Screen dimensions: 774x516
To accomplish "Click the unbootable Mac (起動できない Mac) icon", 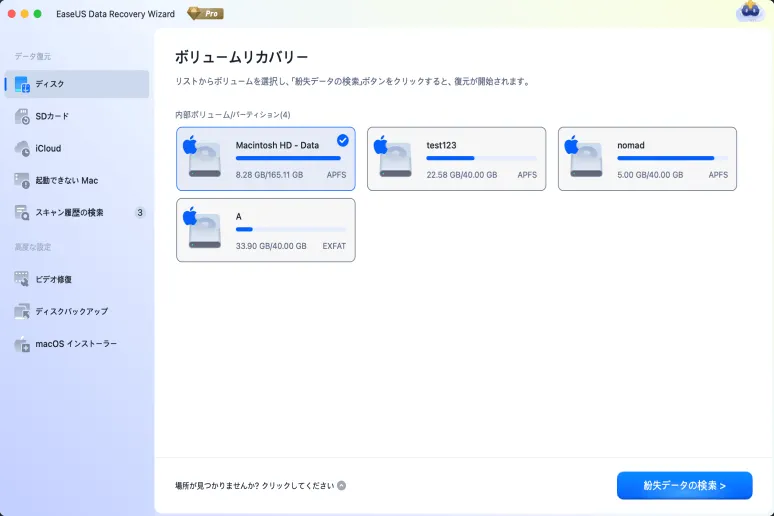I will point(22,181).
